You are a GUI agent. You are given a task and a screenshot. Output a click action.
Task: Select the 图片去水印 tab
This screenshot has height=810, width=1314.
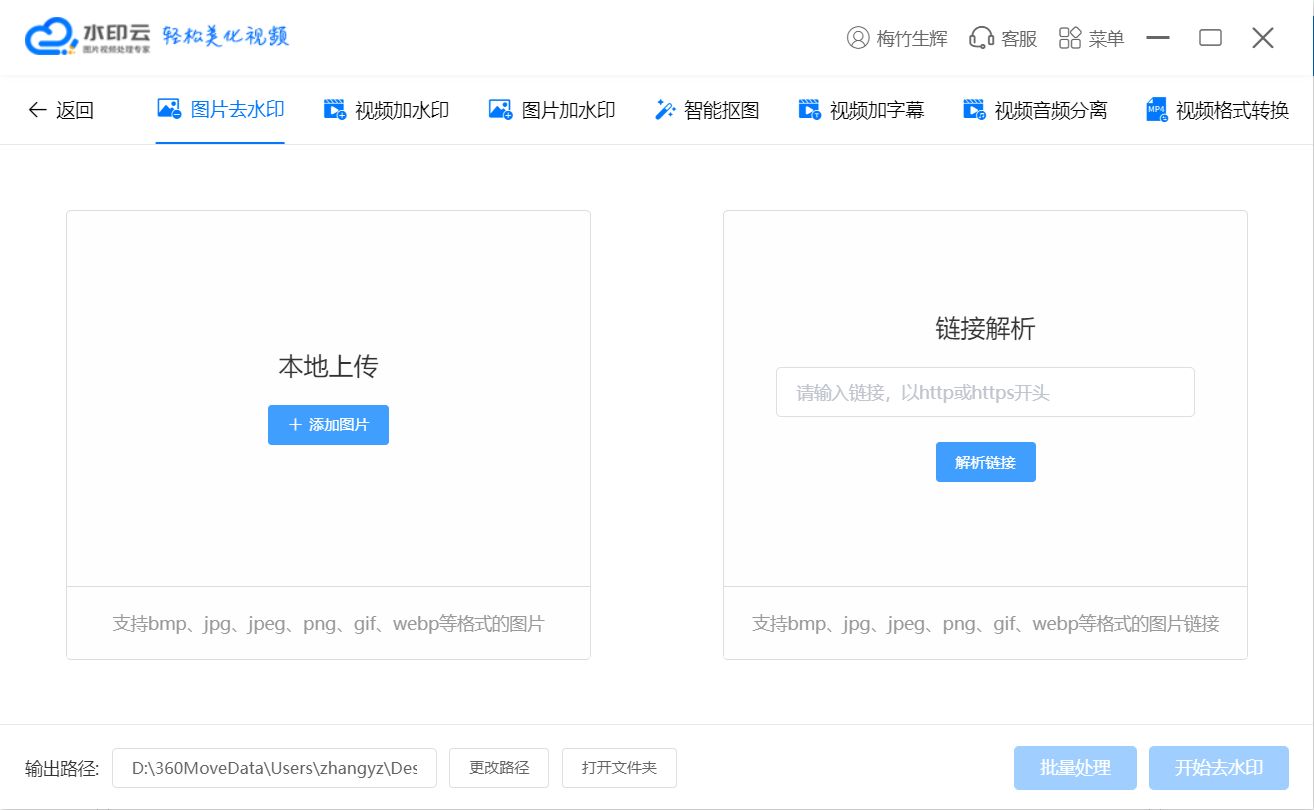(x=220, y=110)
